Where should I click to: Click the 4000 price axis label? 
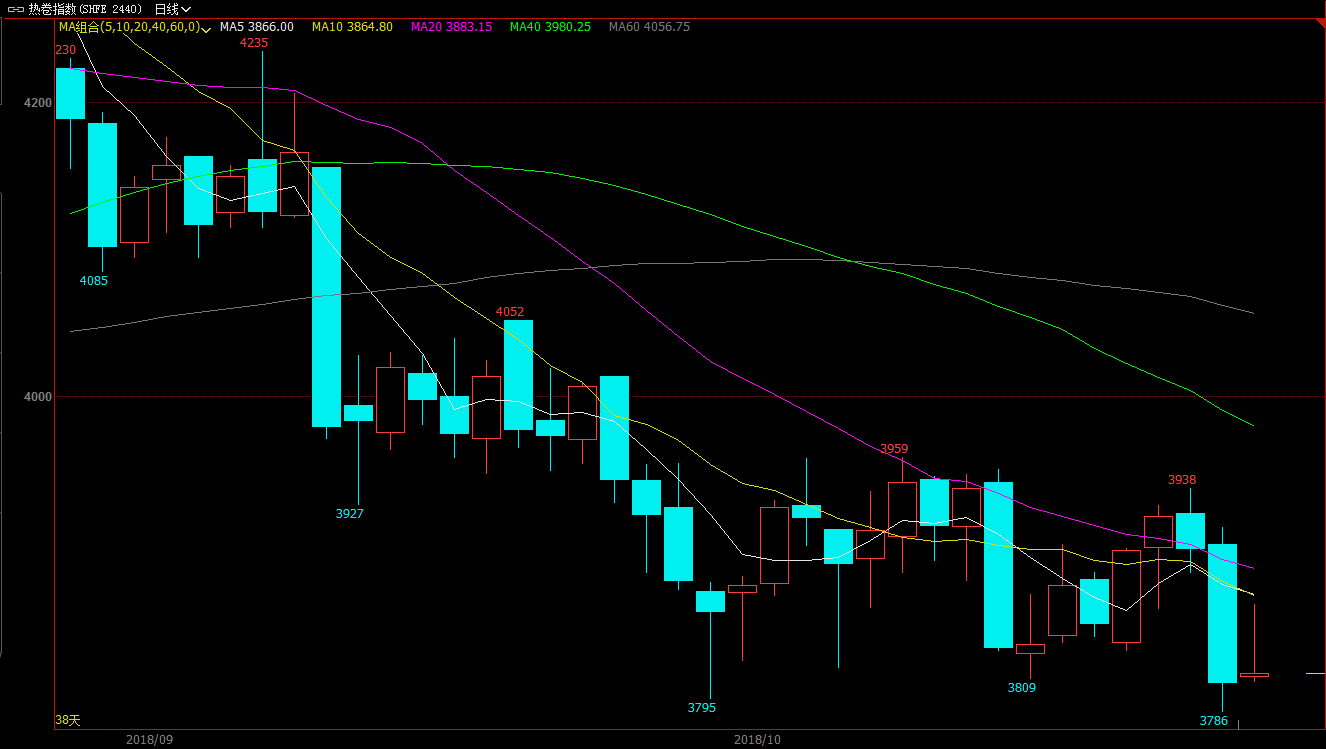(x=37, y=397)
